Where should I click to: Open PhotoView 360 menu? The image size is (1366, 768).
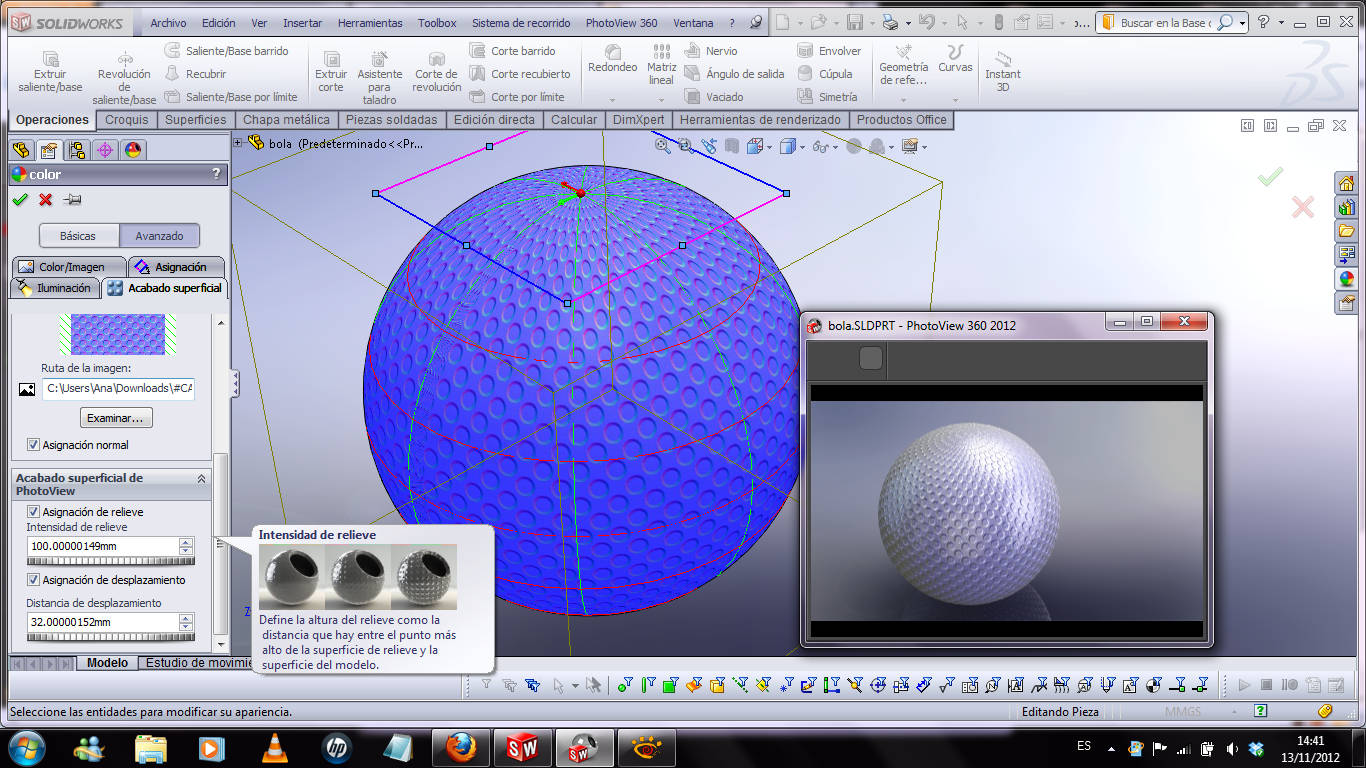(621, 23)
